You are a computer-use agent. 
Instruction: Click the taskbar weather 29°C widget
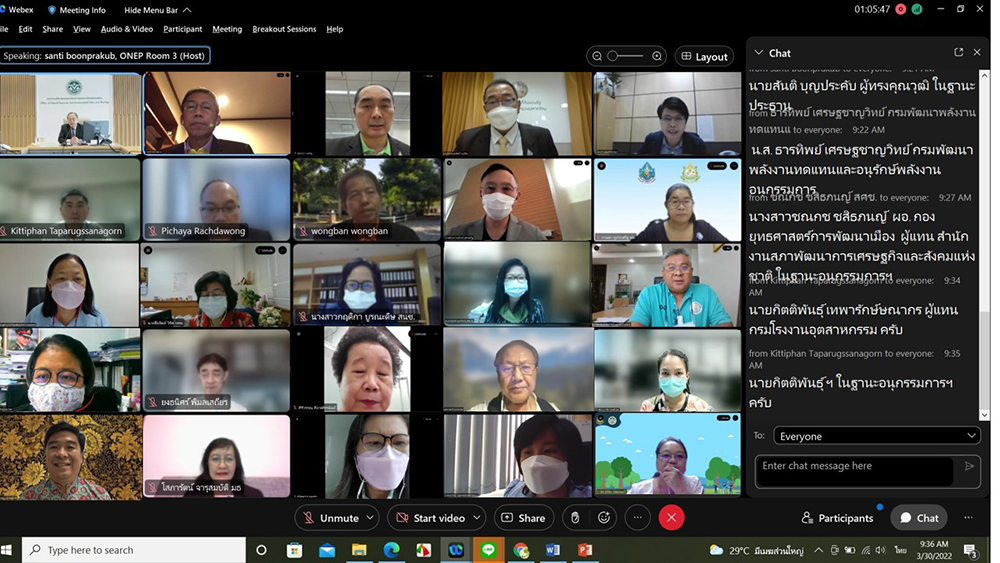tap(756, 550)
